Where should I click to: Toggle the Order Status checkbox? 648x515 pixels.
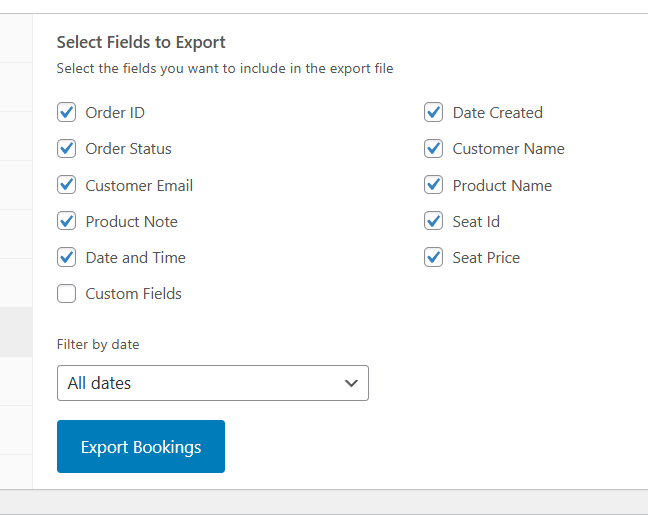click(67, 149)
